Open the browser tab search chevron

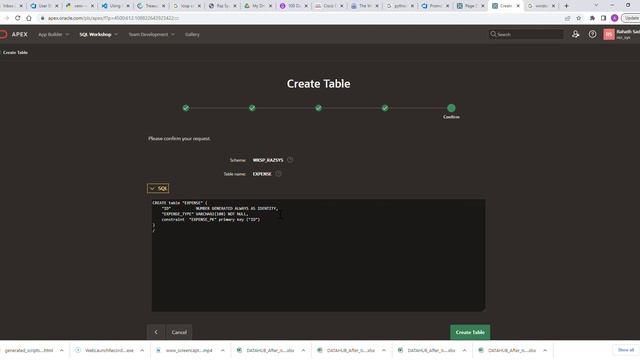[x=596, y=6]
